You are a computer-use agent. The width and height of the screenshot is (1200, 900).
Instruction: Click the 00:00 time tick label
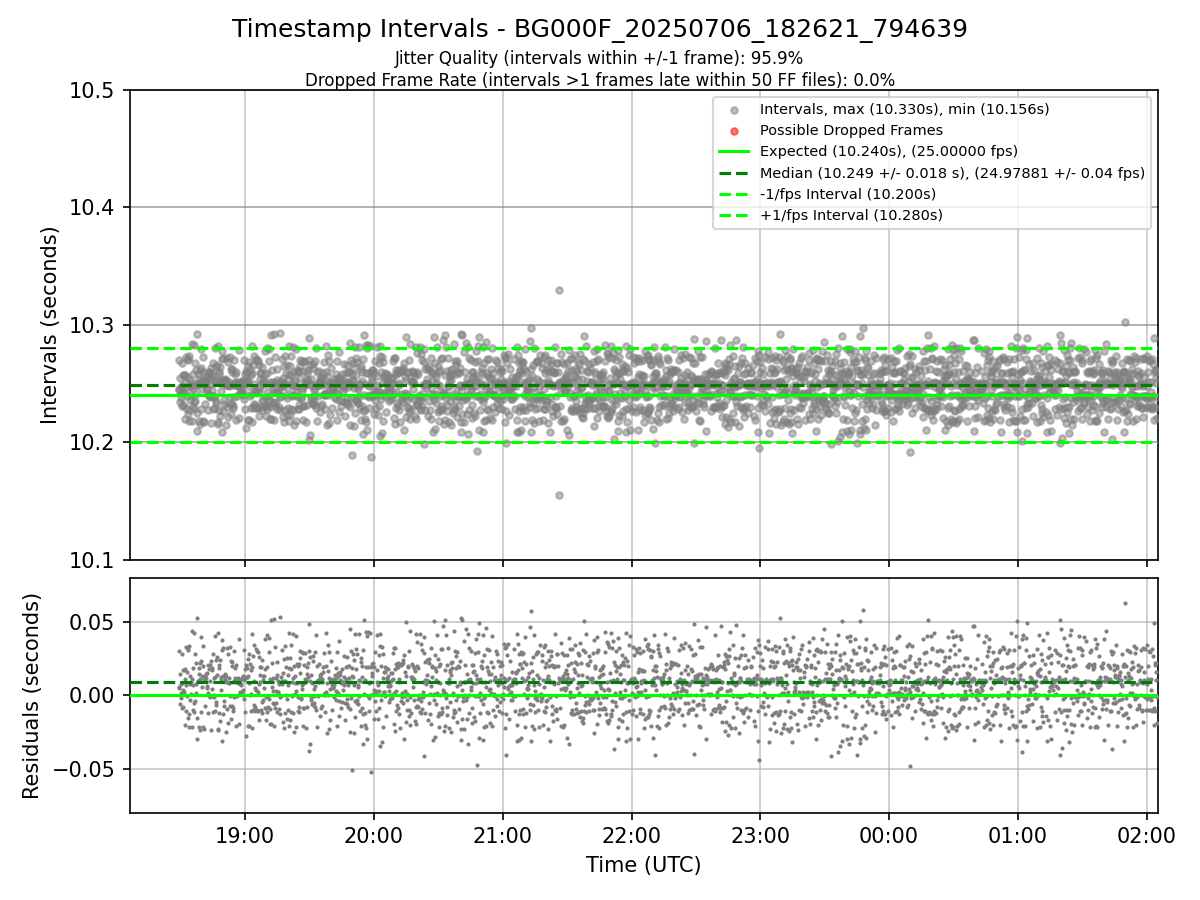coord(889,836)
